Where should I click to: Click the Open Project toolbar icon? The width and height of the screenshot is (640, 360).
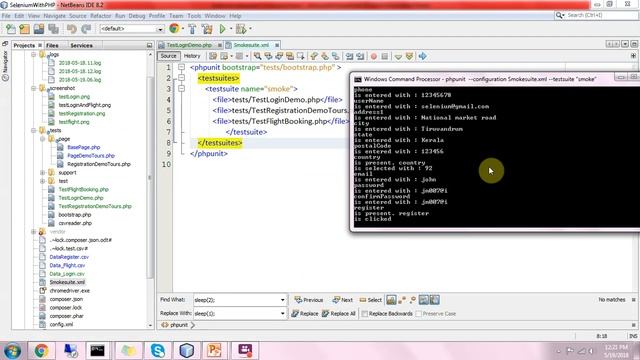[39, 29]
